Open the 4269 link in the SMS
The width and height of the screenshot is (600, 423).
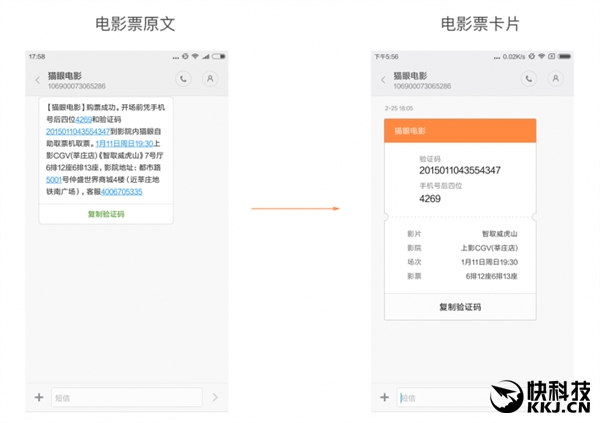84,119
